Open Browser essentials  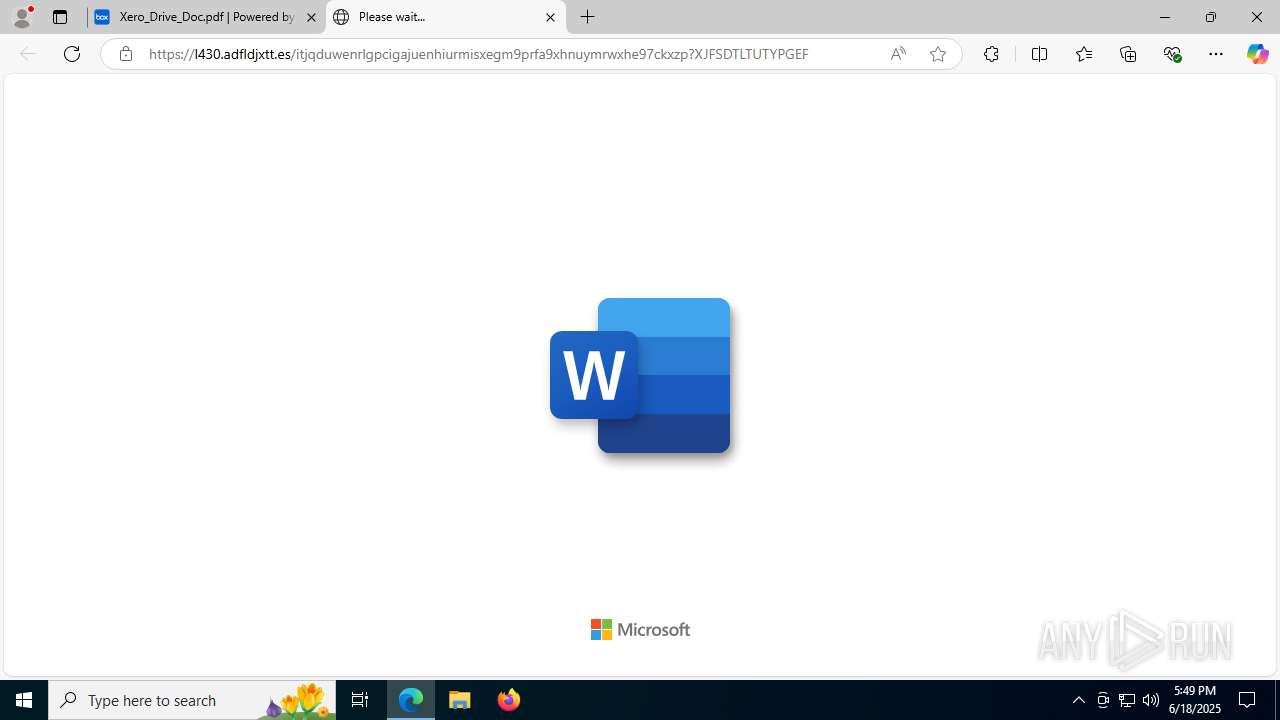(x=1172, y=54)
